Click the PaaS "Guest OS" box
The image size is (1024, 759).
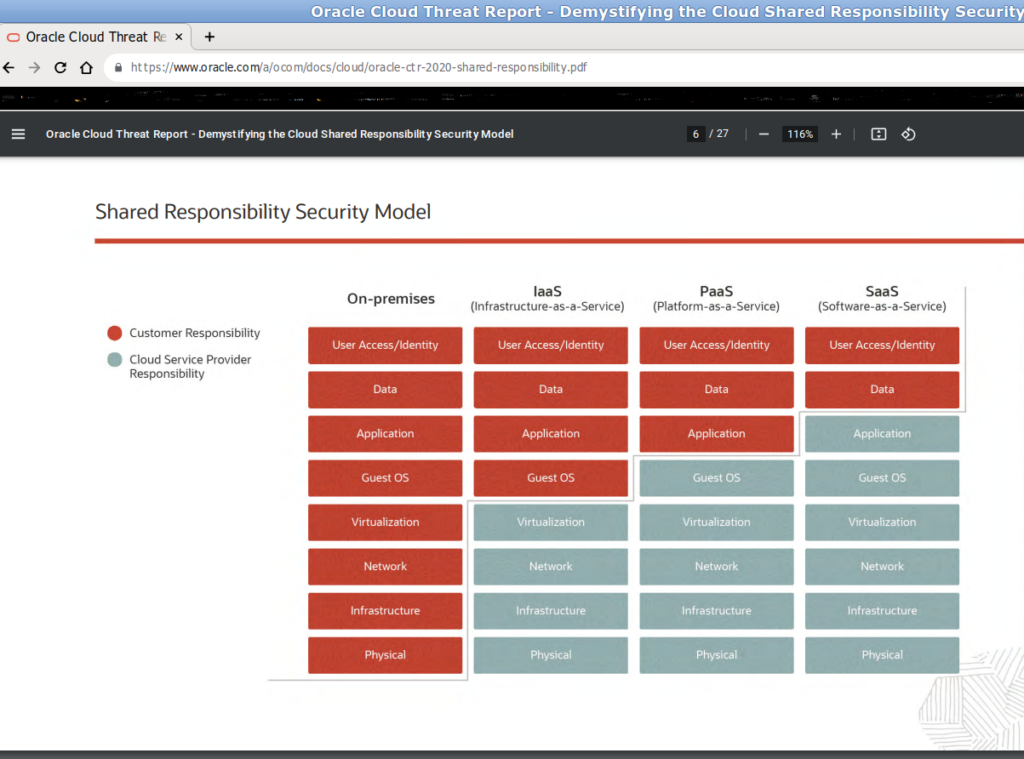click(716, 478)
